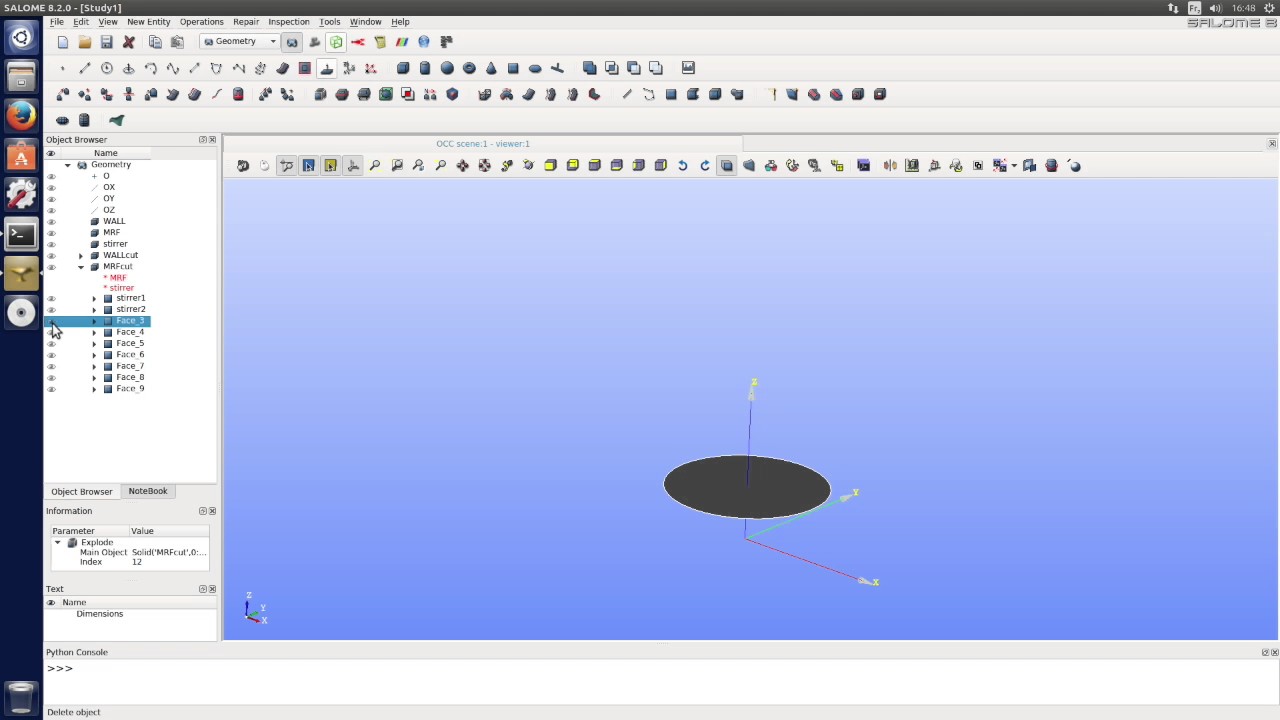Toggle visibility eye for OX axis

tap(52, 188)
